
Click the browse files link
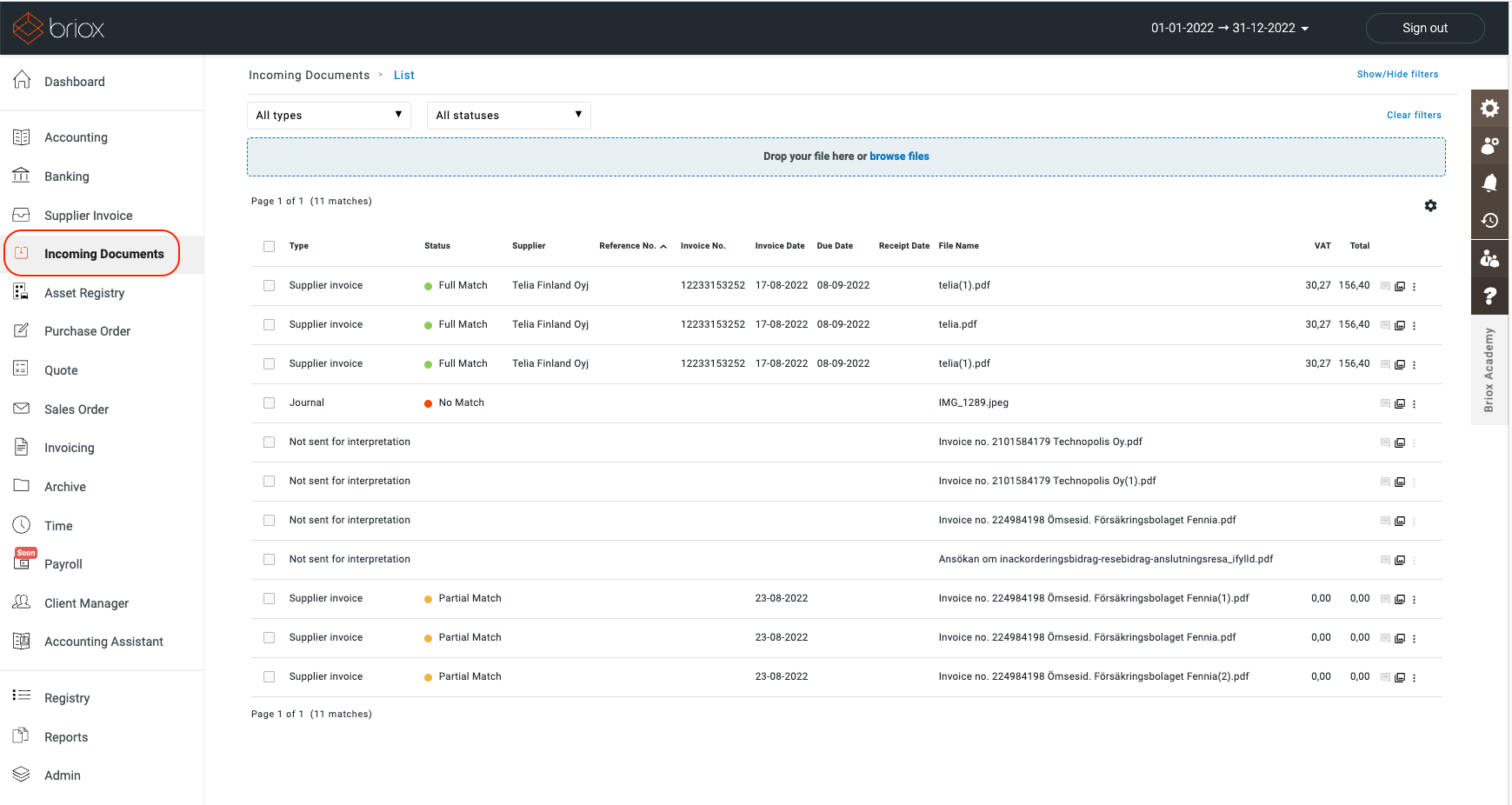click(899, 156)
